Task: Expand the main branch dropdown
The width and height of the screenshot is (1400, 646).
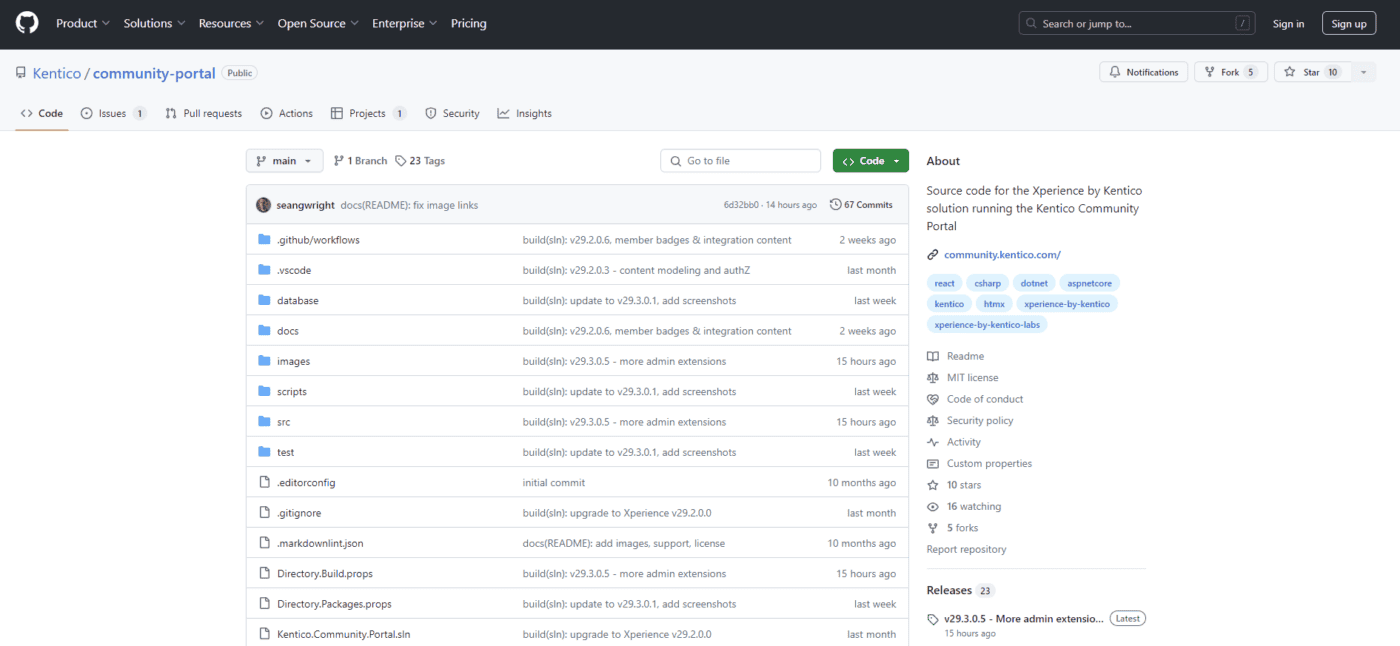Action: tap(284, 160)
